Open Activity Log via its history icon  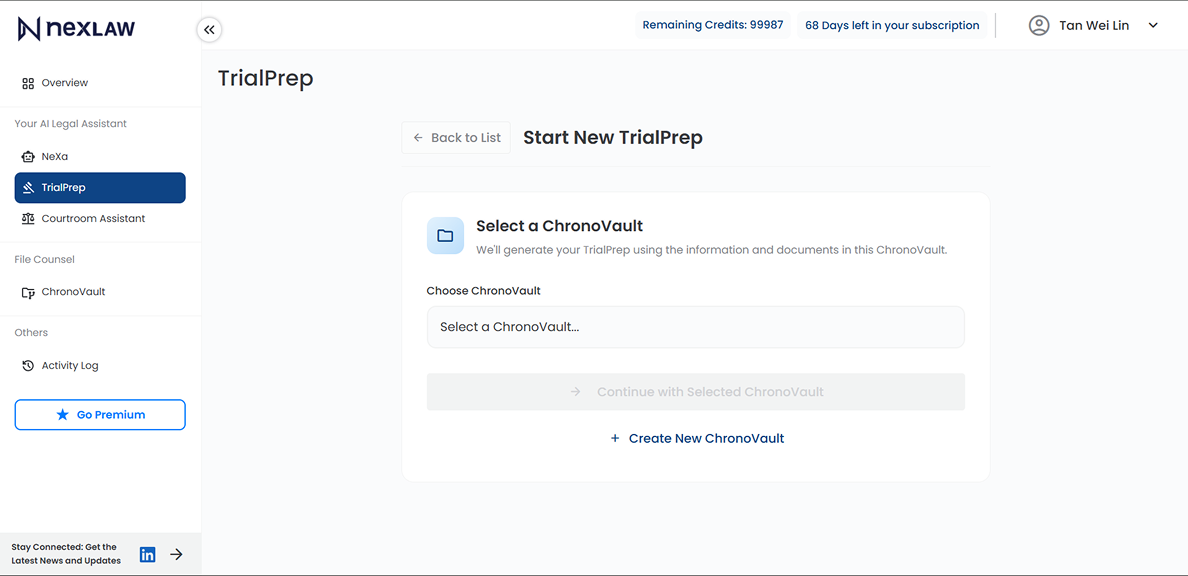27,365
